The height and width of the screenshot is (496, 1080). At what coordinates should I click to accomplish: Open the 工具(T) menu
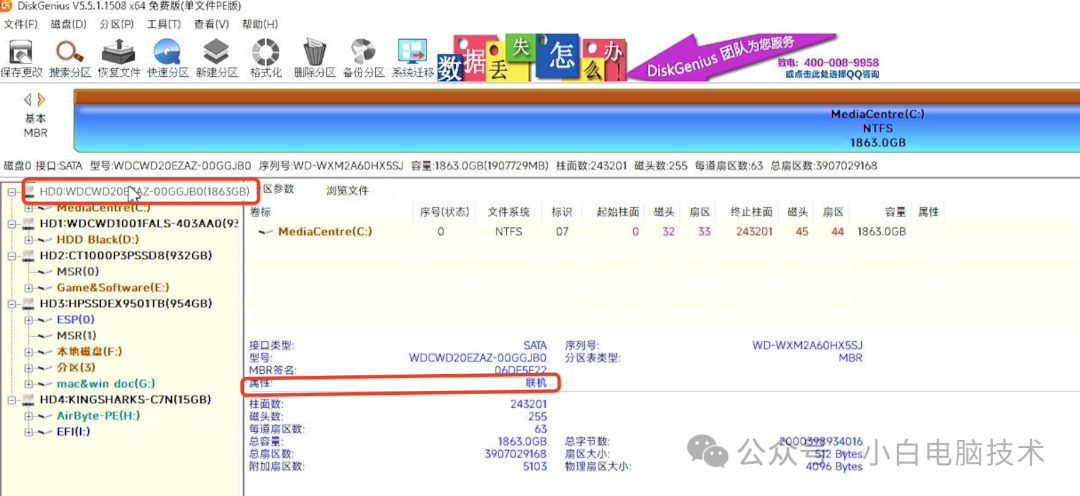164,24
